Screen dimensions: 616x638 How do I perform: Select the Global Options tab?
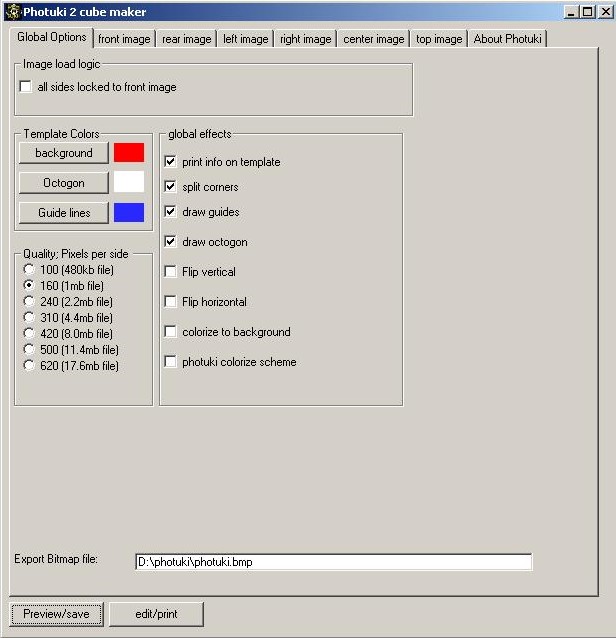click(x=52, y=37)
